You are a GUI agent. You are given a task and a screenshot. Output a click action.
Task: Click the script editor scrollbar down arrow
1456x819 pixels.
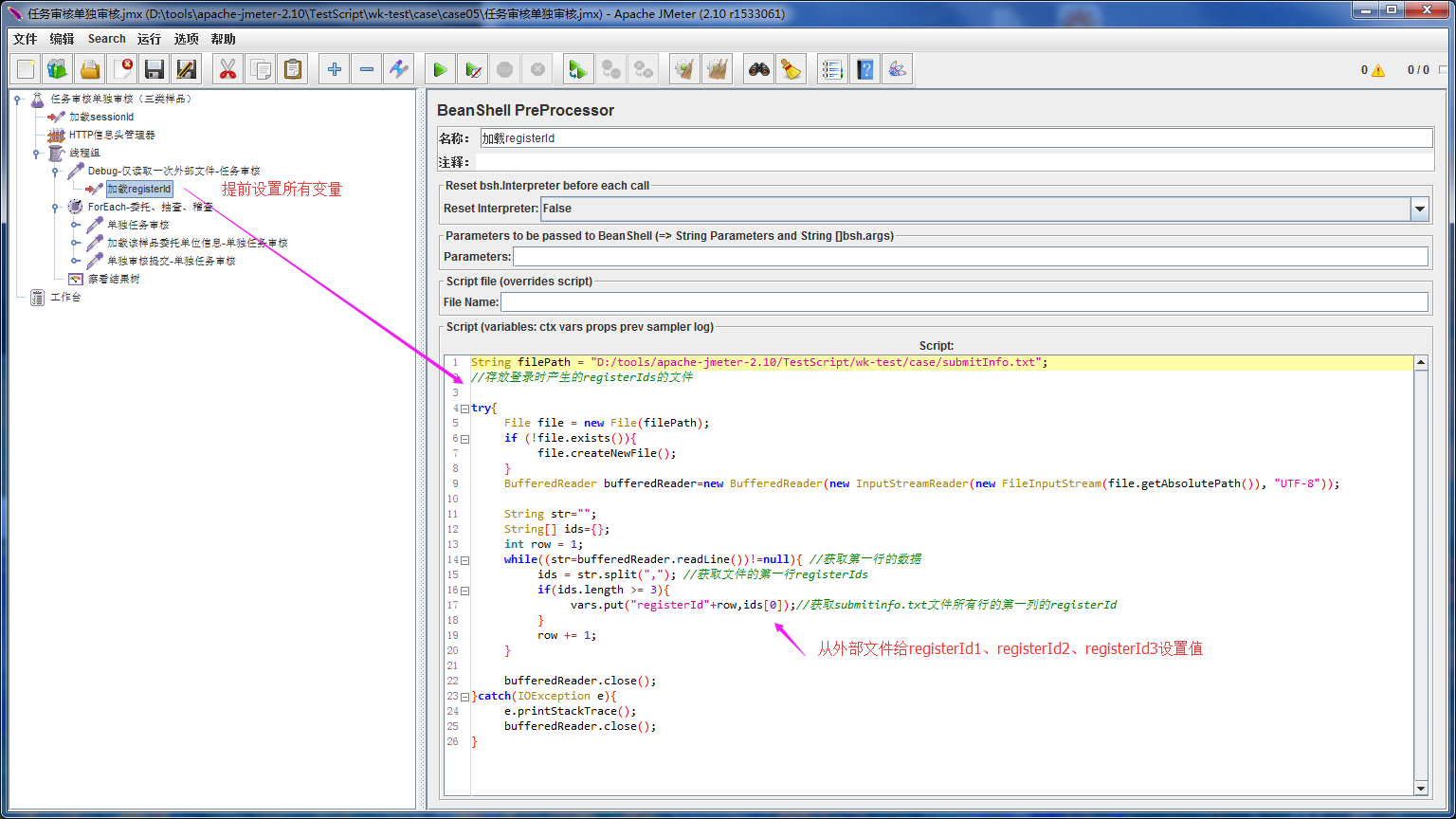pos(1420,788)
